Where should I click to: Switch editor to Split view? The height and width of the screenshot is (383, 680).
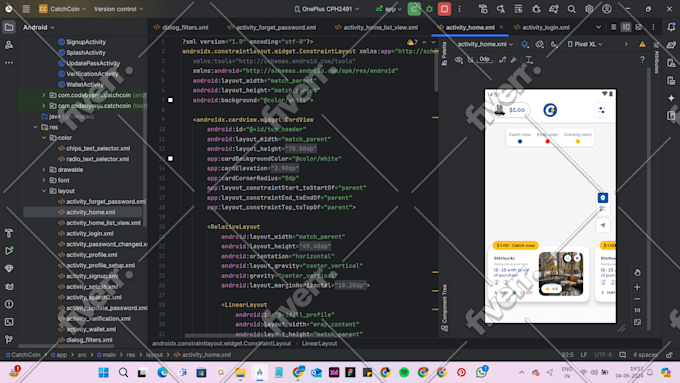click(x=626, y=27)
